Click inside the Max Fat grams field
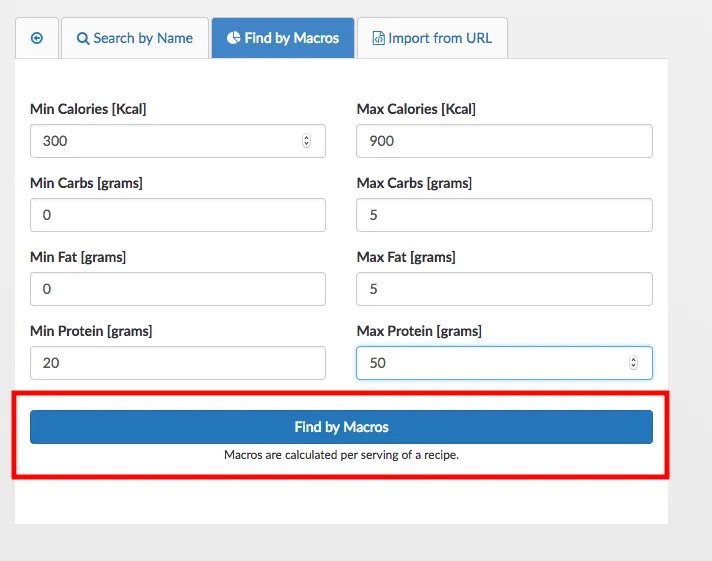712x561 pixels. point(504,289)
